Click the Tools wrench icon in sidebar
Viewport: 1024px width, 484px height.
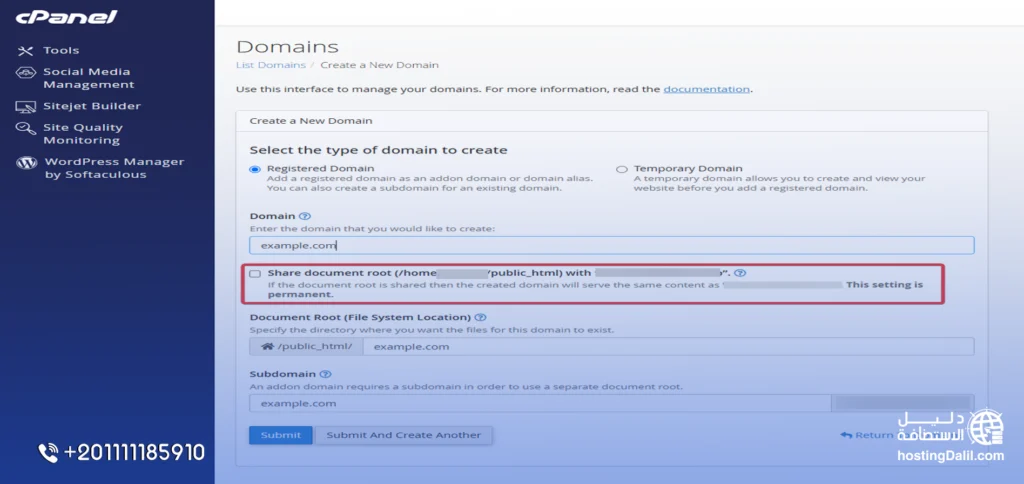click(25, 51)
